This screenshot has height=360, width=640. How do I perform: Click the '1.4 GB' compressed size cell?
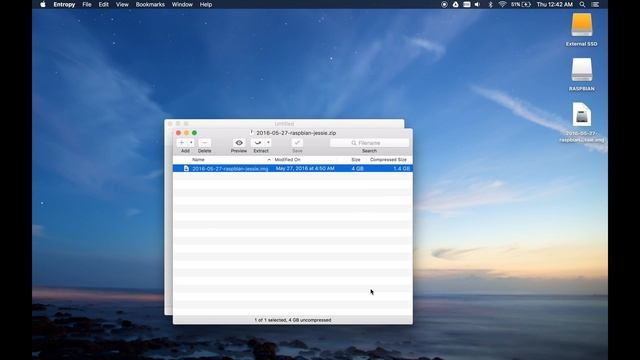tap(402, 168)
